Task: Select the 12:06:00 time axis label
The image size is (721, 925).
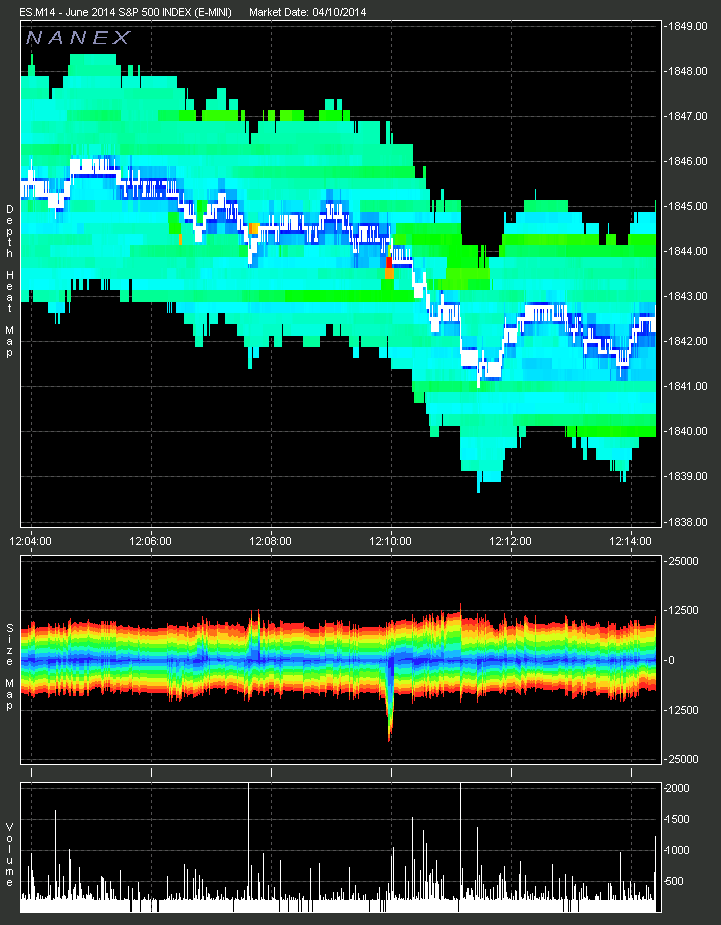Action: [x=151, y=540]
